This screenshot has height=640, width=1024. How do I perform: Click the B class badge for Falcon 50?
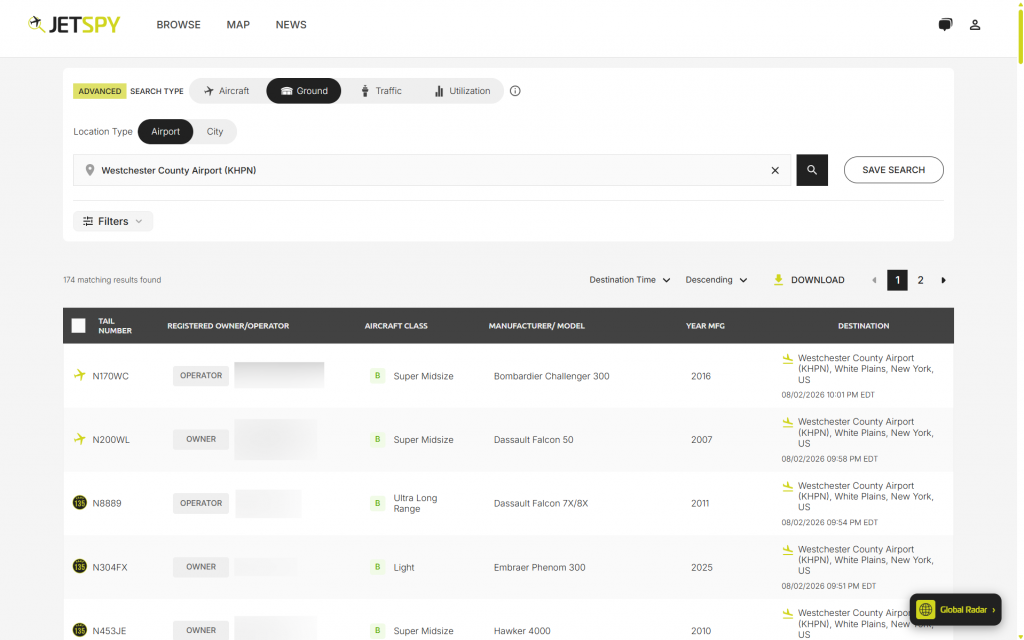377,440
